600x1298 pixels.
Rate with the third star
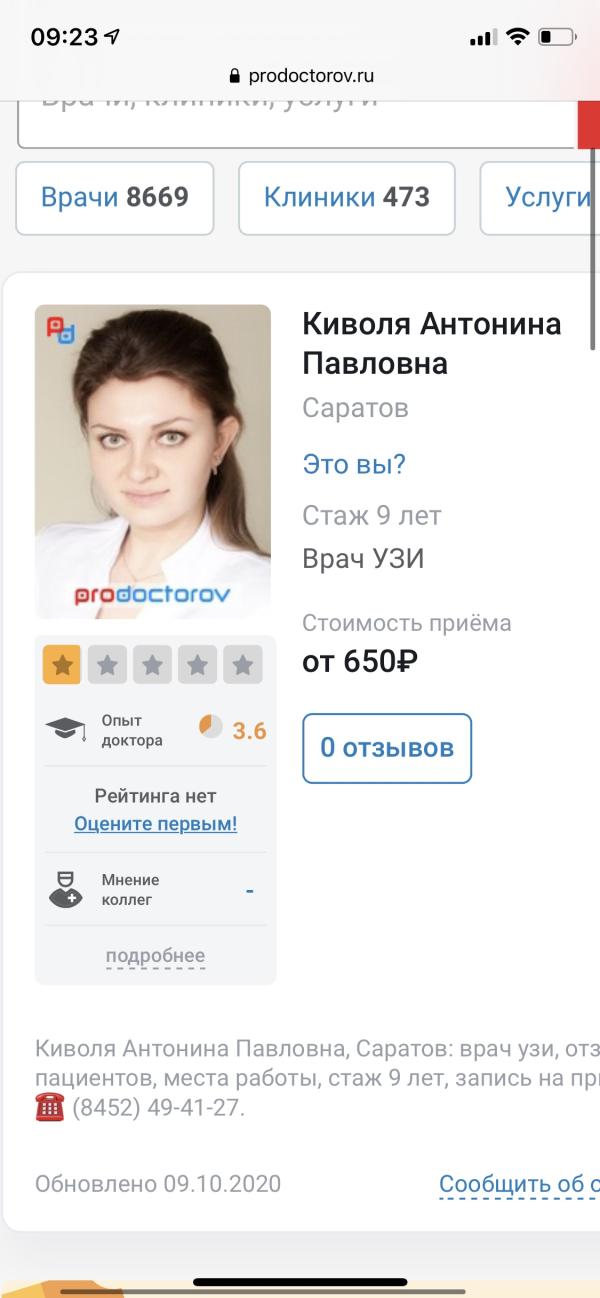pos(152,665)
